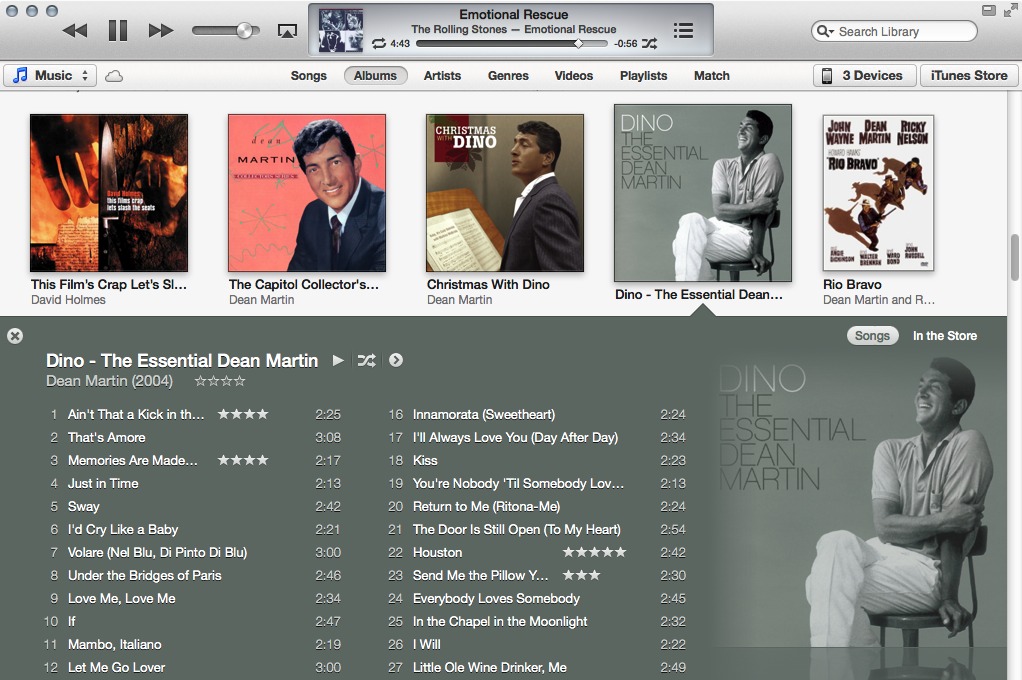This screenshot has height=680, width=1022.
Task: Enter full screen mode icon
Action: (1010, 10)
